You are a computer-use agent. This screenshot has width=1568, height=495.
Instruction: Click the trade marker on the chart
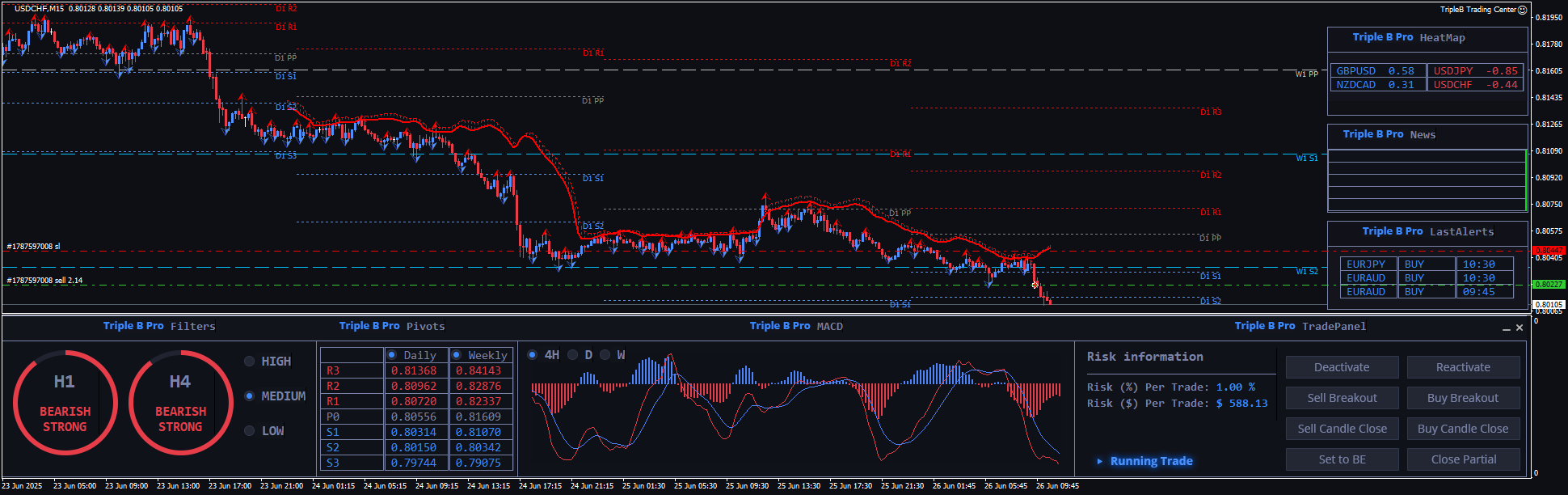(1035, 285)
